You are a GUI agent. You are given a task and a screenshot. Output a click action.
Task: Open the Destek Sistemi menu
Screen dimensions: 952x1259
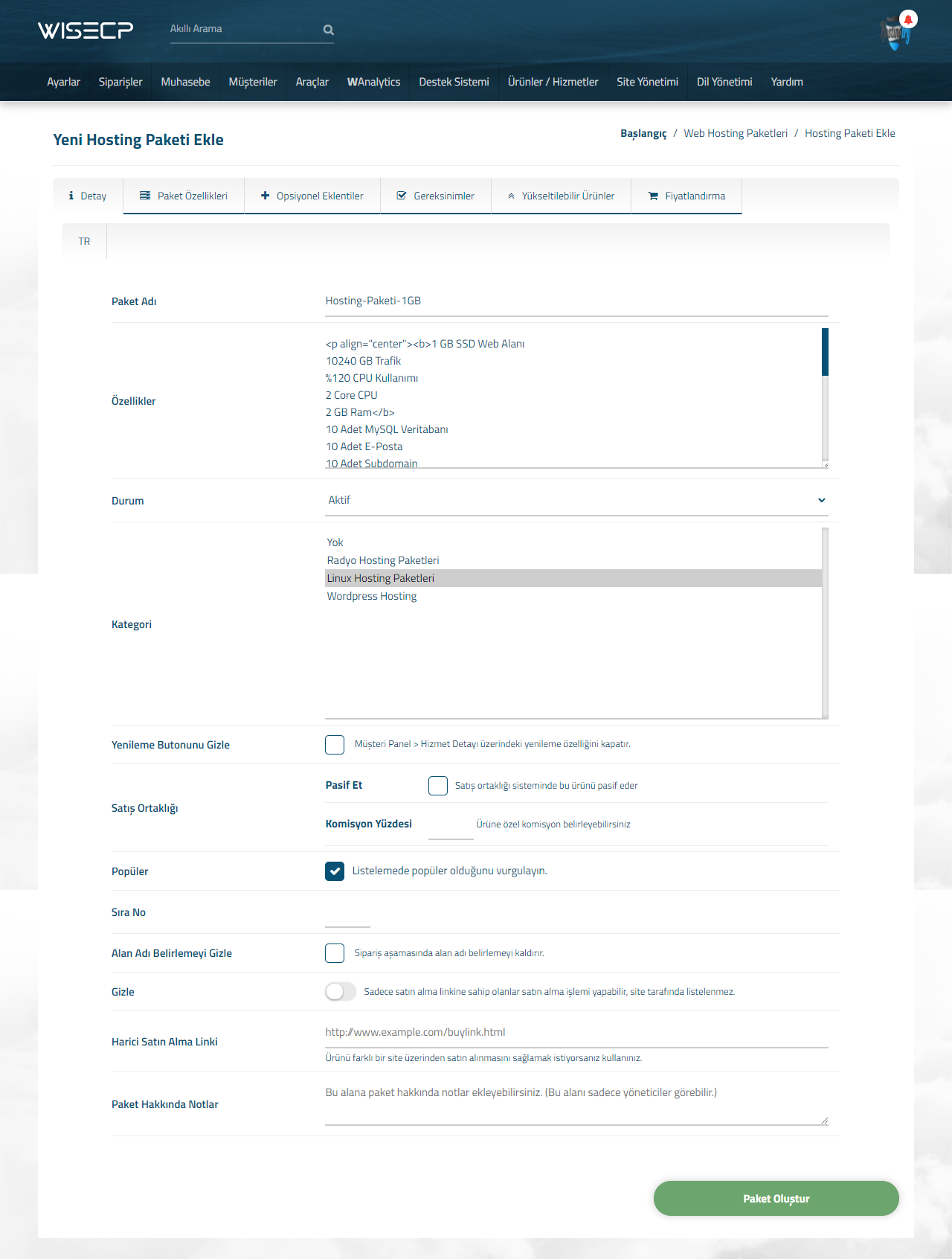click(x=454, y=82)
